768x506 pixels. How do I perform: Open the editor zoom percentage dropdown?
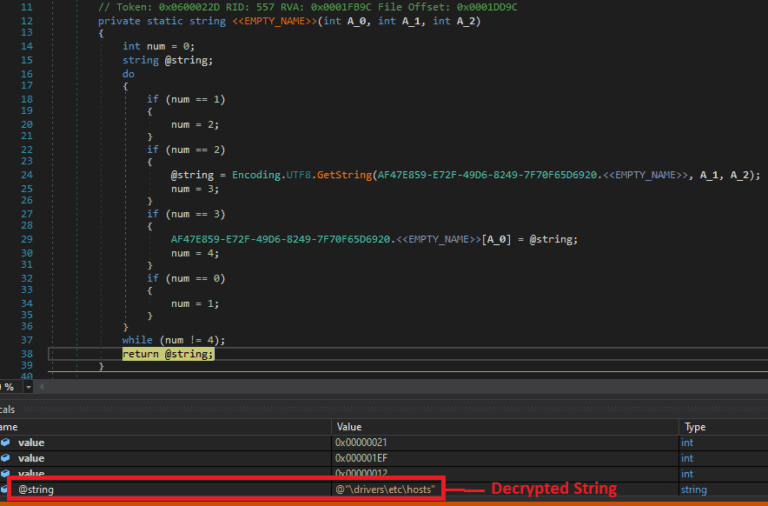coord(28,387)
